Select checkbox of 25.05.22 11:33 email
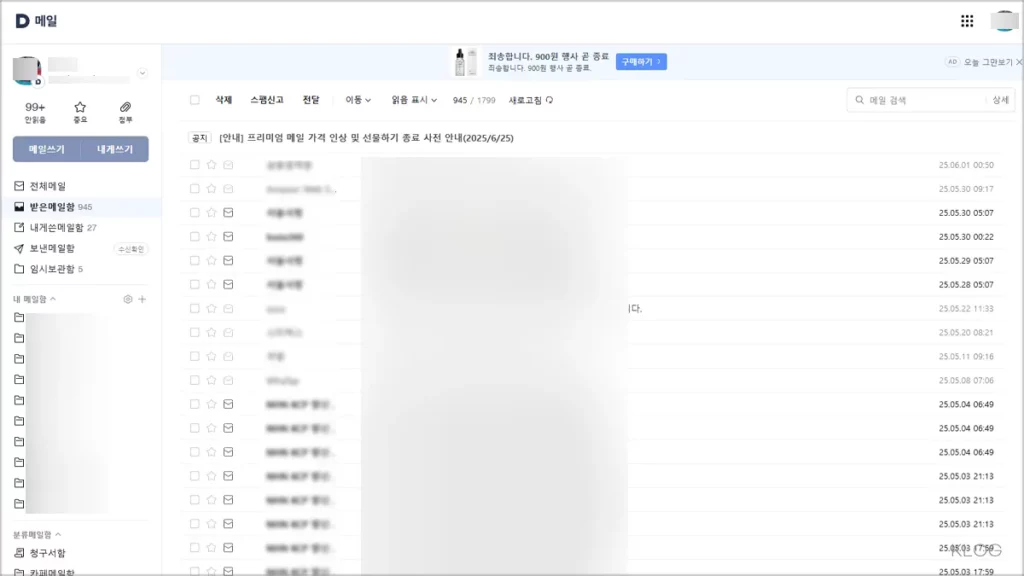1024x576 pixels. click(x=195, y=309)
